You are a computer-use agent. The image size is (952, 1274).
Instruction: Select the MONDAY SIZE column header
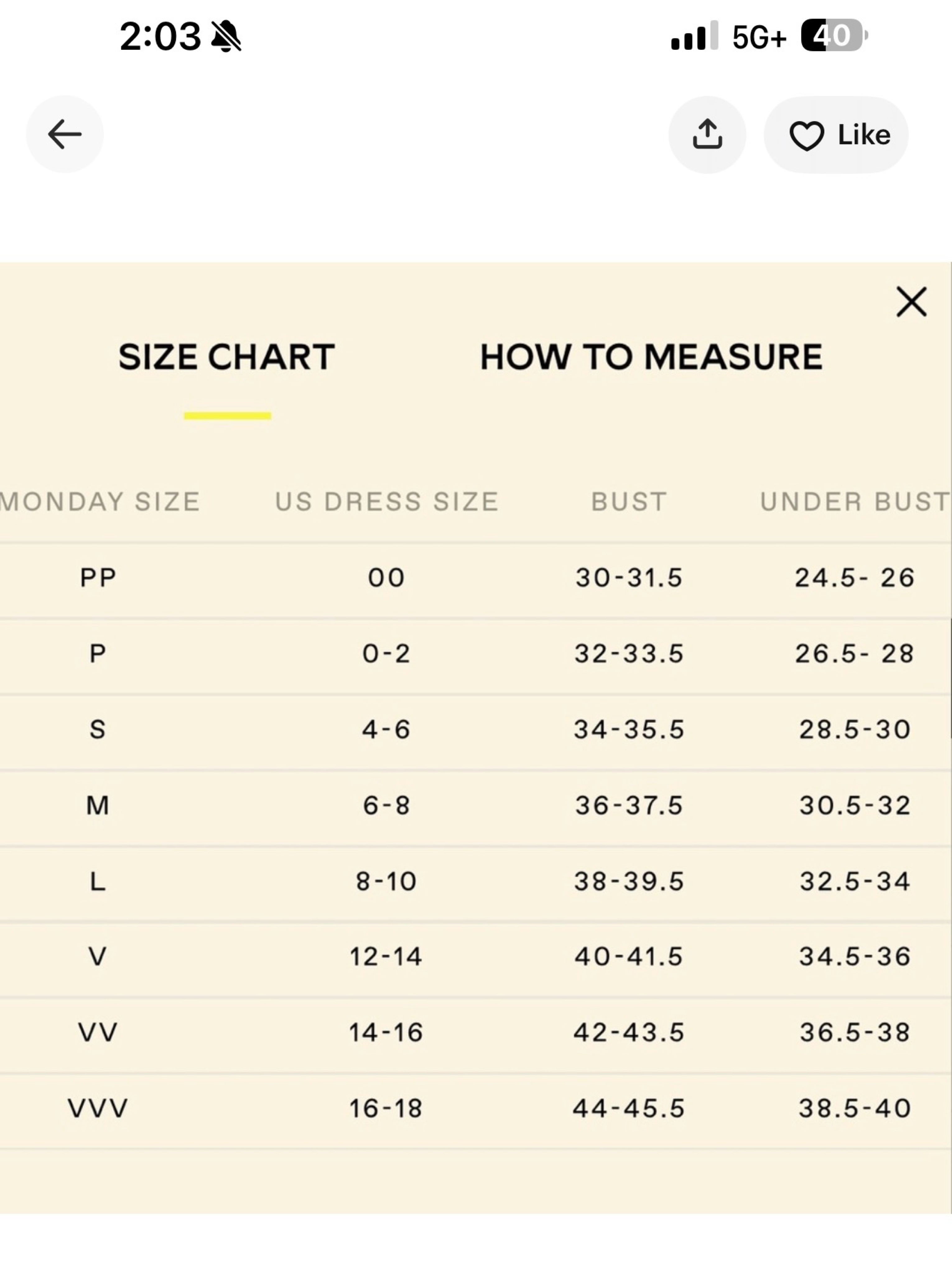point(99,502)
